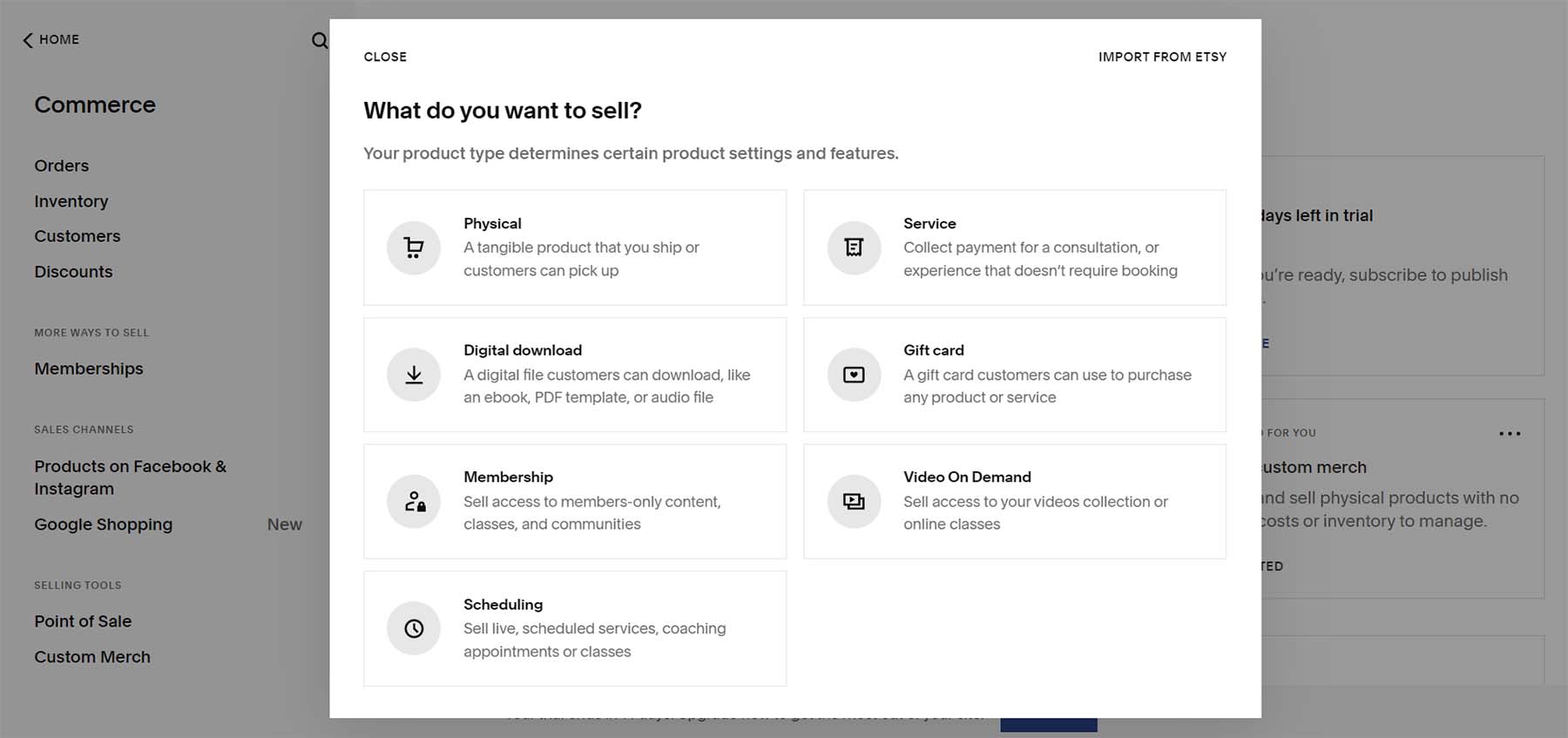The width and height of the screenshot is (1568, 738).
Task: Open search with the magnifier icon
Action: pyautogui.click(x=320, y=41)
